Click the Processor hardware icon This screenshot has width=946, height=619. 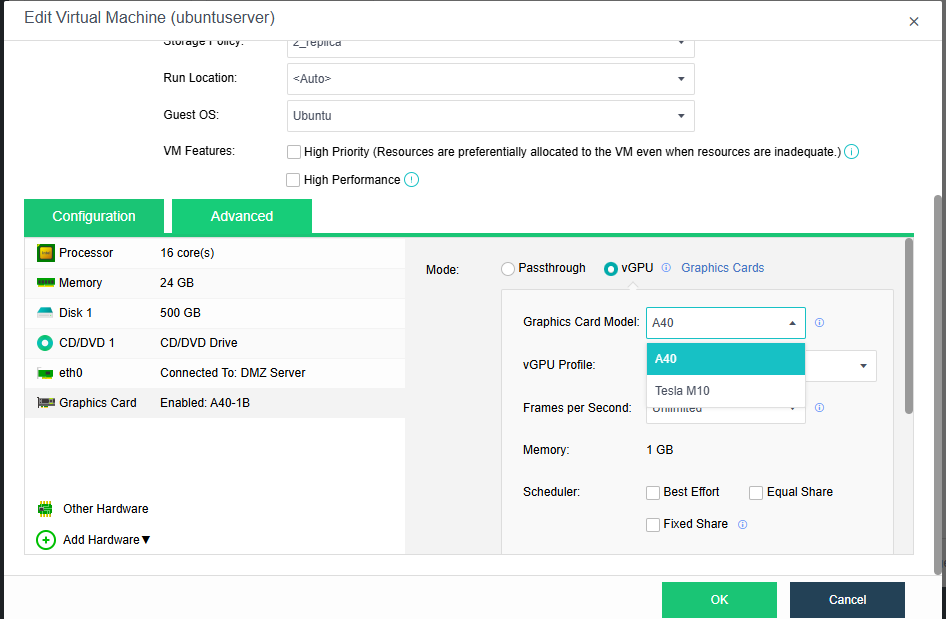pos(45,253)
